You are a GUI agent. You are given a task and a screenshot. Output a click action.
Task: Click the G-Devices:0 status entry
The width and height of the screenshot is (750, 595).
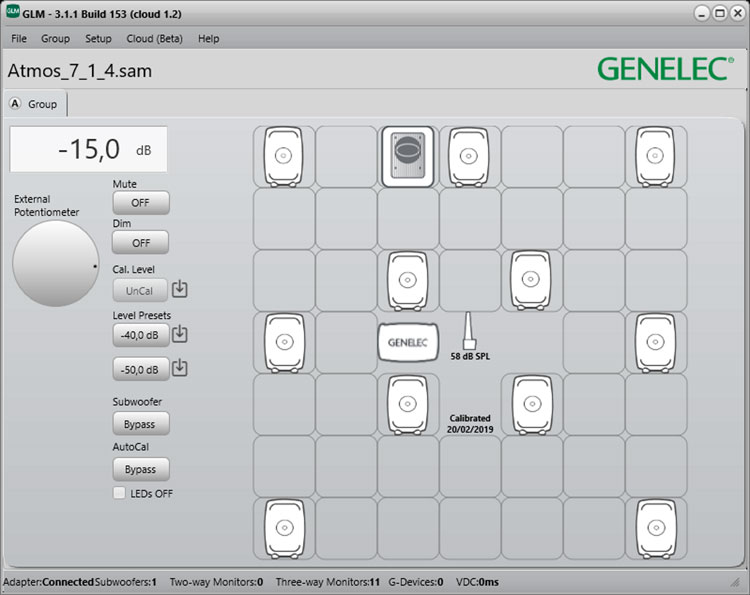click(x=416, y=582)
